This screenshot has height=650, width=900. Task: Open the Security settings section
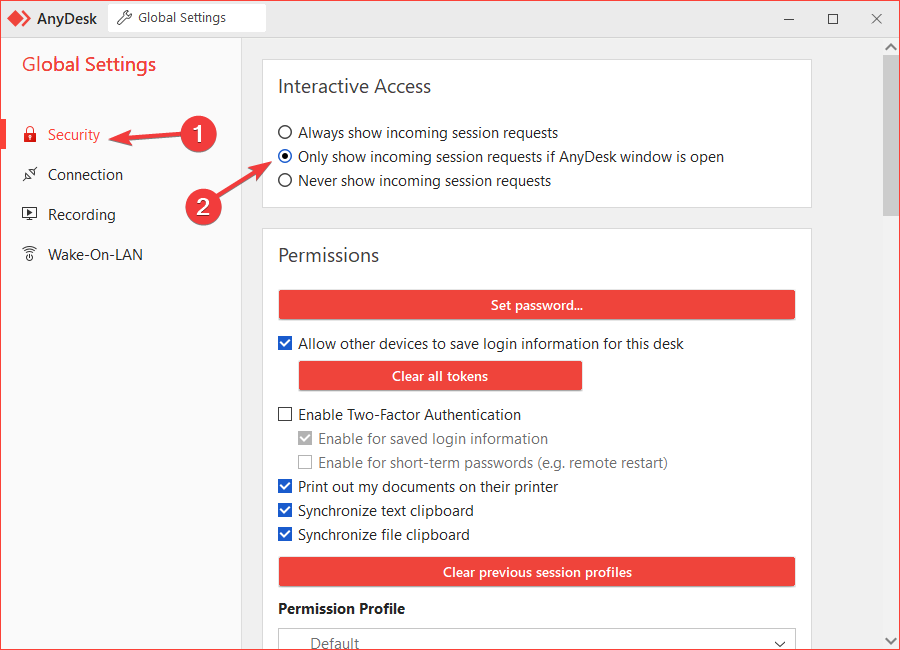[73, 134]
